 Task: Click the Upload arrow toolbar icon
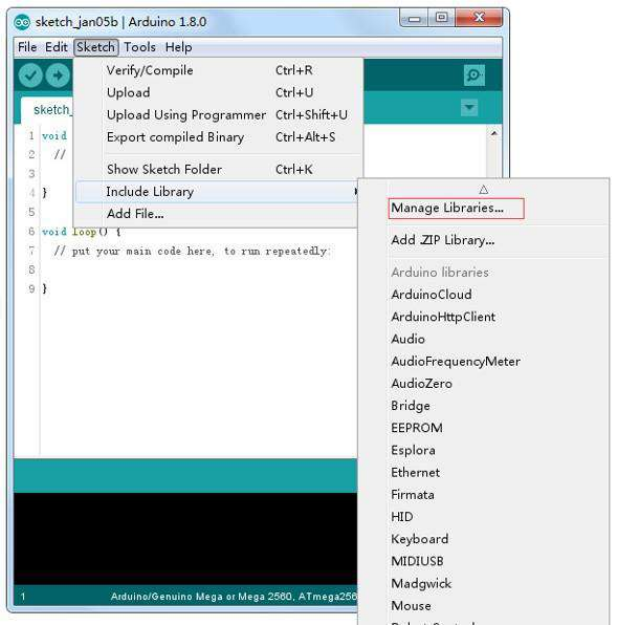click(x=58, y=75)
